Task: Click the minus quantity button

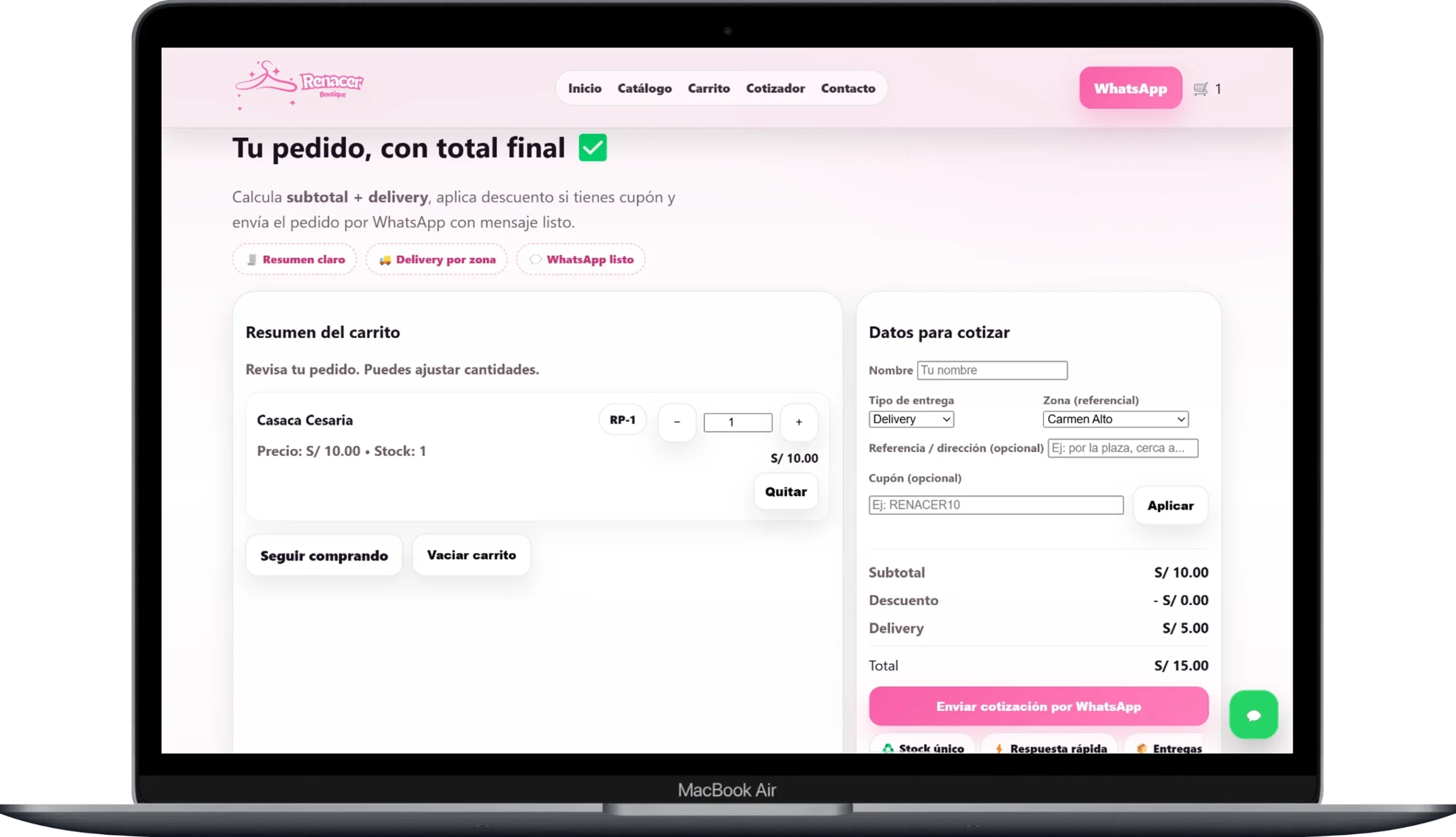Action: 677,422
